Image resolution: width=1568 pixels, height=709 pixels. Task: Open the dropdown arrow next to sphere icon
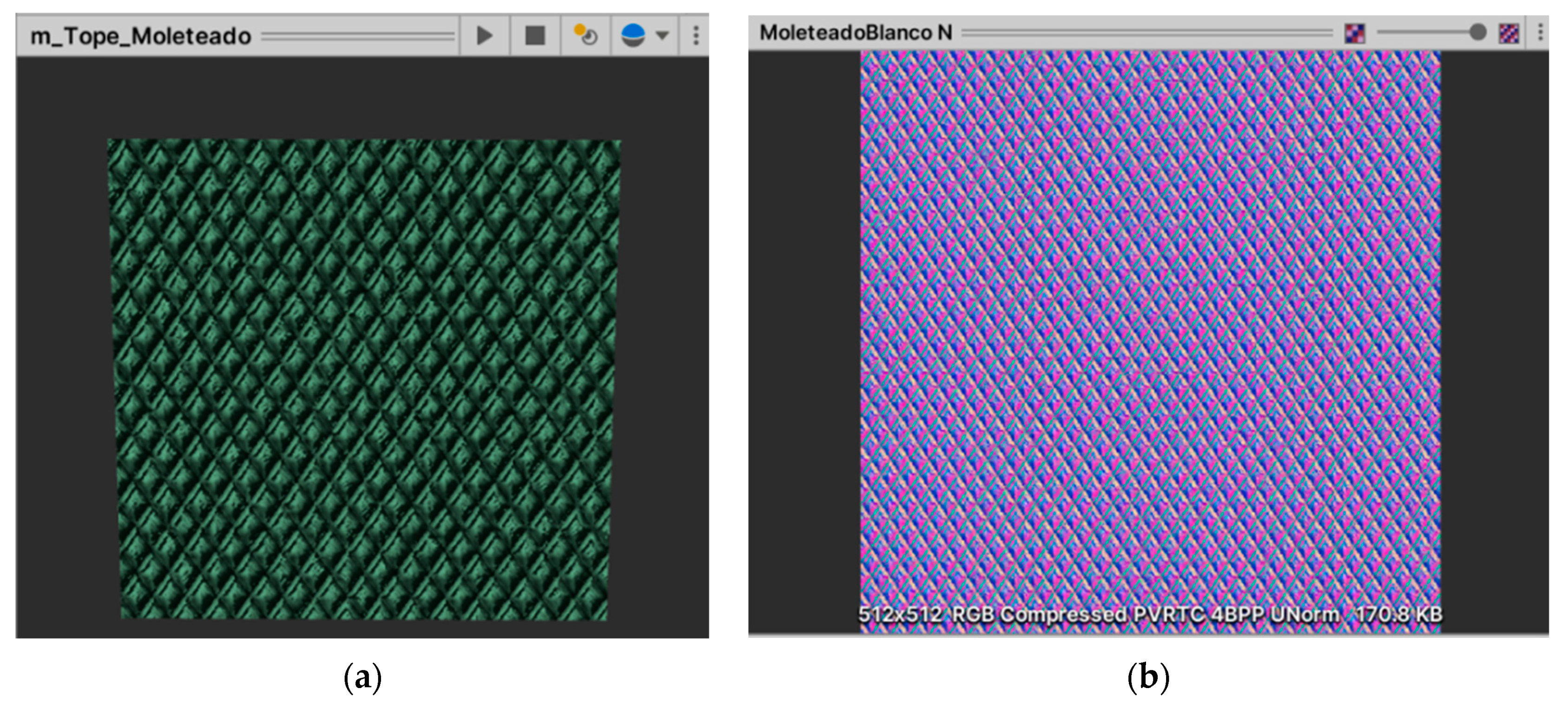[662, 36]
